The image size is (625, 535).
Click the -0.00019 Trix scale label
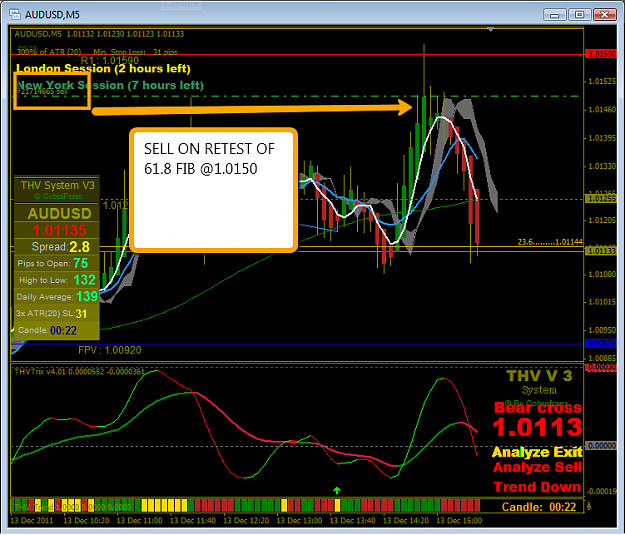[601, 491]
